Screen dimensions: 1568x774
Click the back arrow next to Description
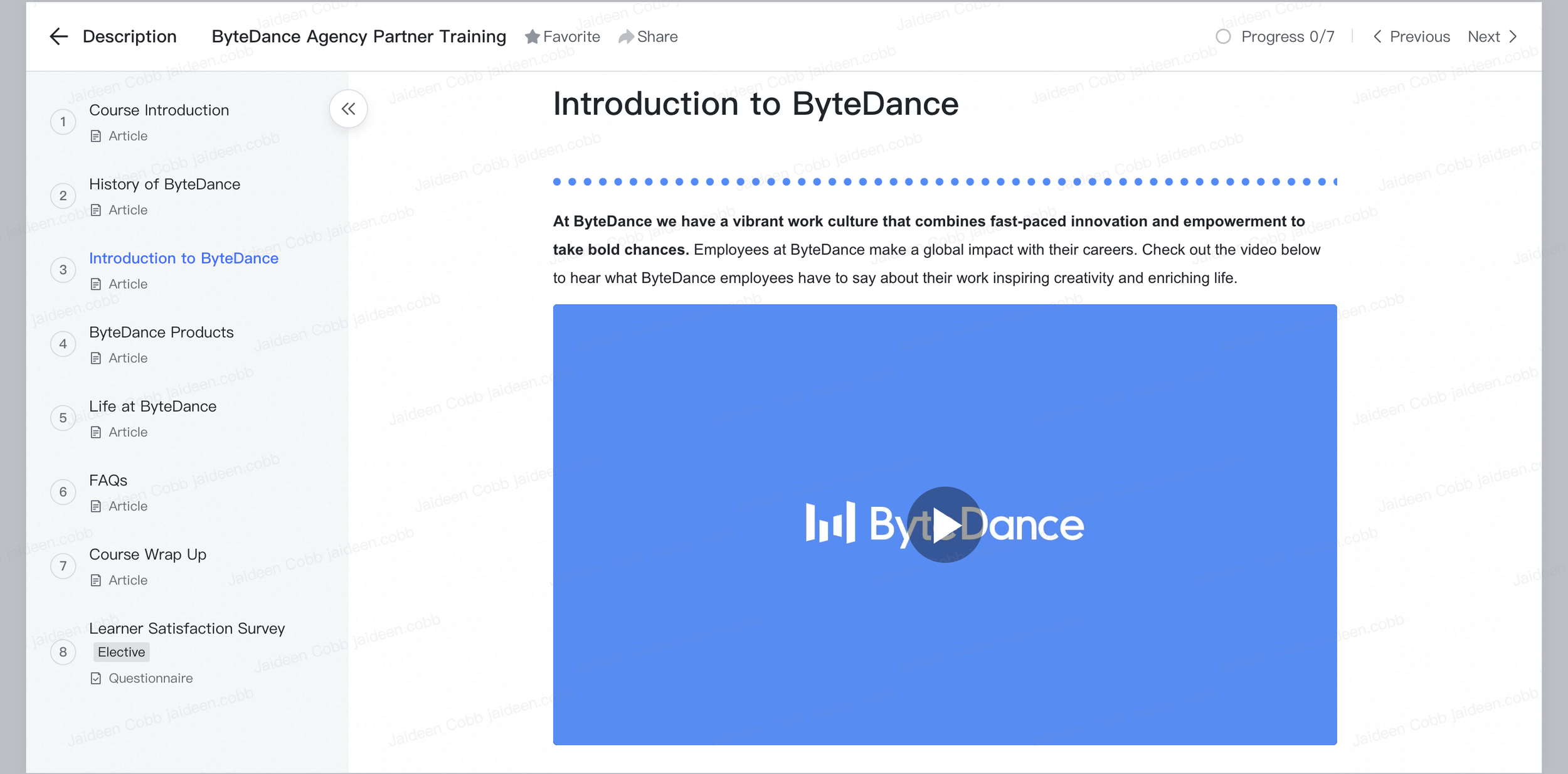click(x=58, y=36)
